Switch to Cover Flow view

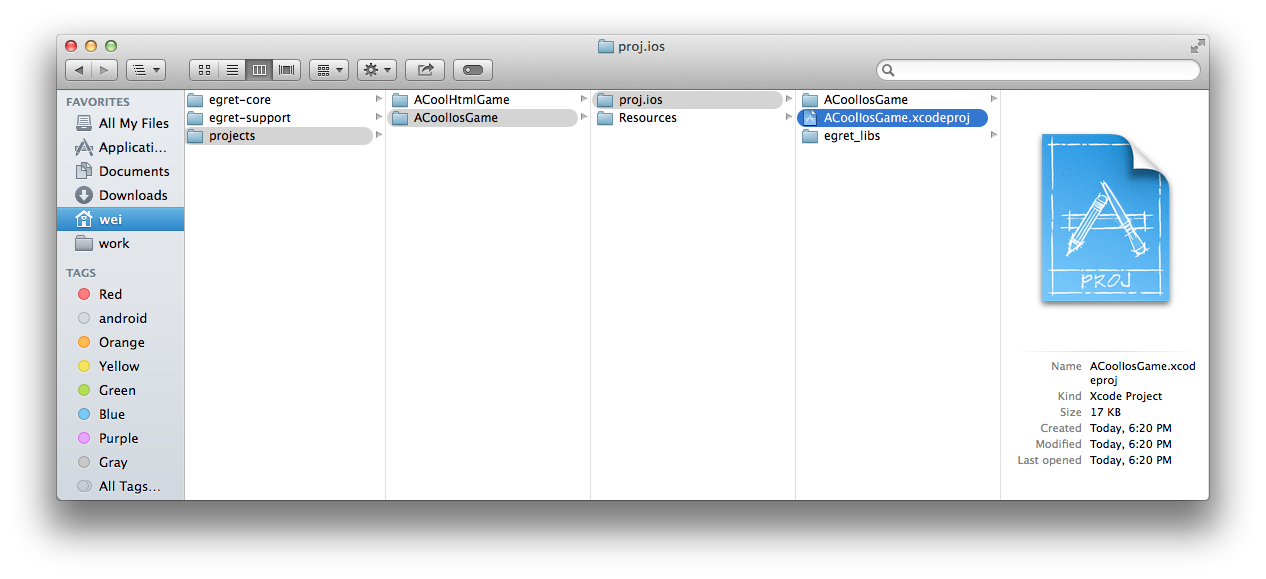[x=287, y=70]
